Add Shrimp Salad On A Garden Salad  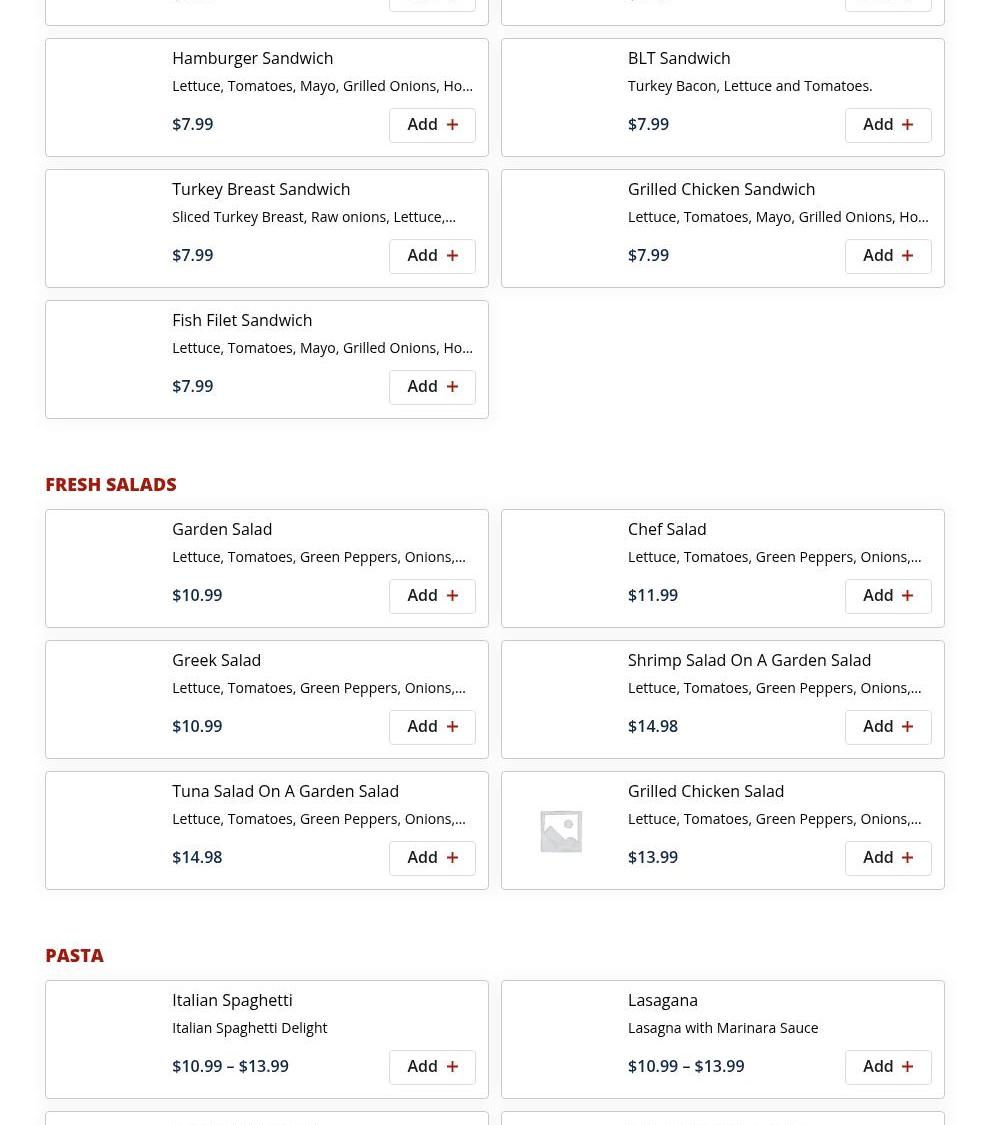[x=887, y=727]
